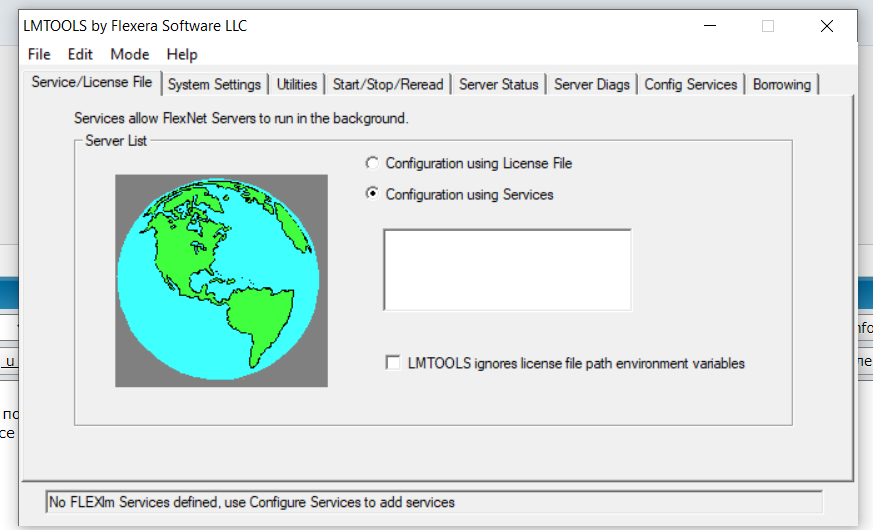The image size is (873, 530).
Task: Maximize the LMTOOLS window
Action: (x=768, y=26)
